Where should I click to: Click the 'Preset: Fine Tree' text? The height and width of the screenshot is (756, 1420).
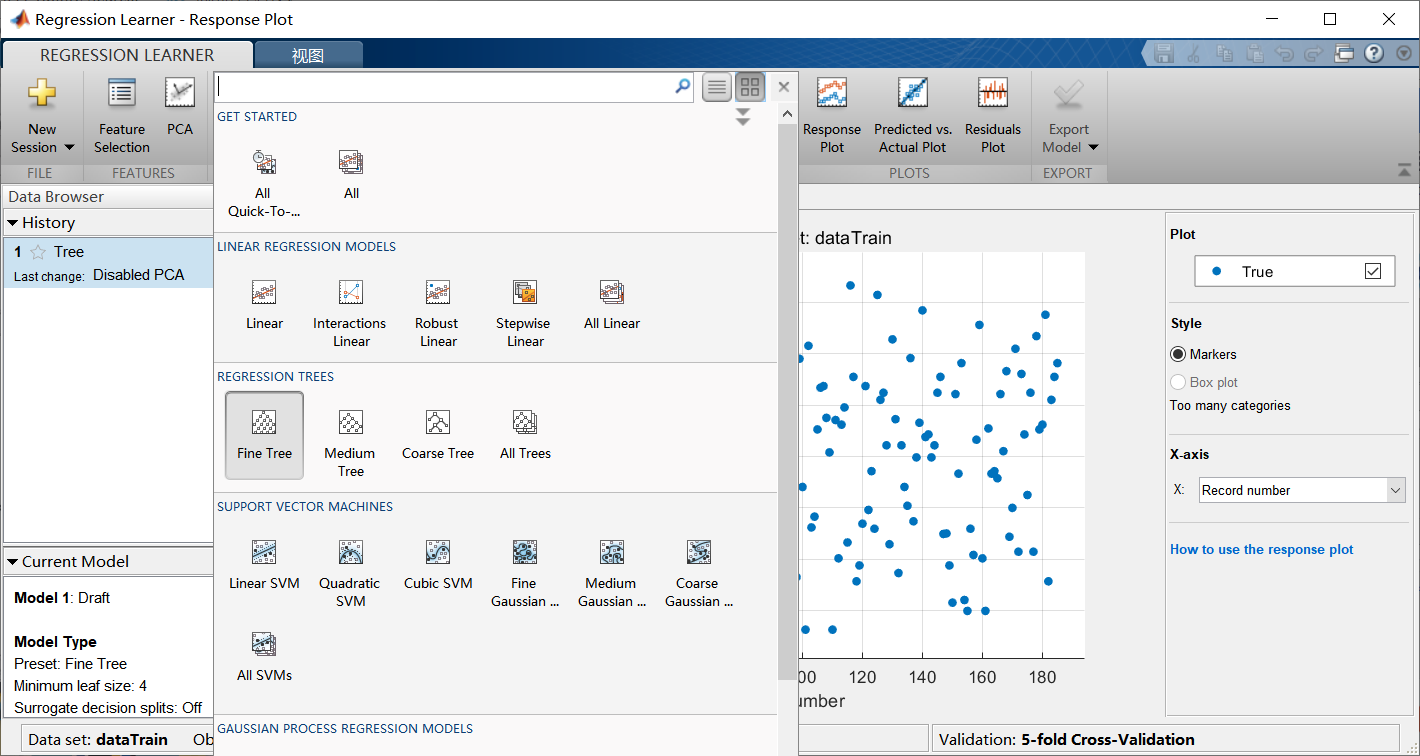click(71, 664)
